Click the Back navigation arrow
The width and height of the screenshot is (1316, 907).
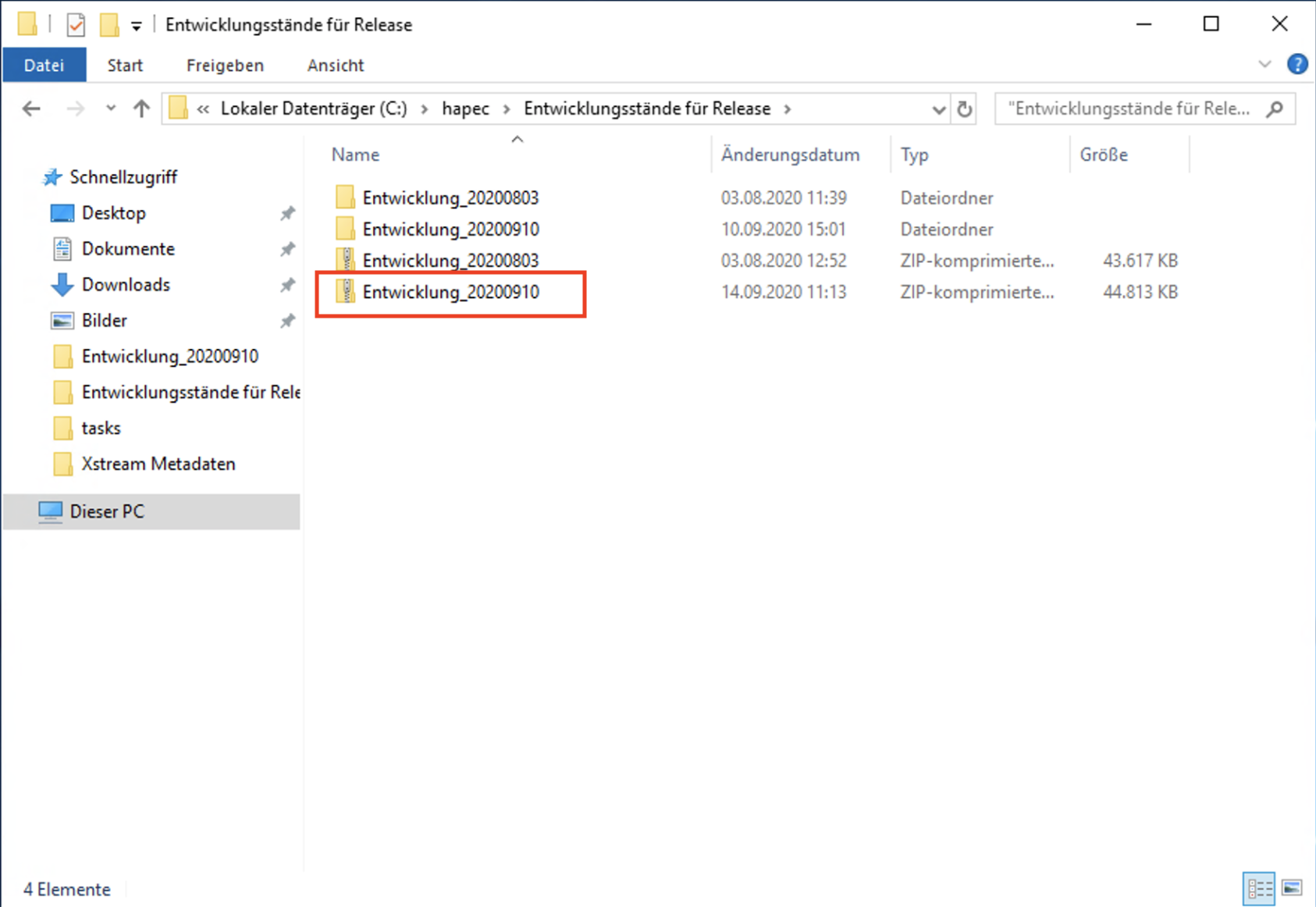click(x=31, y=108)
